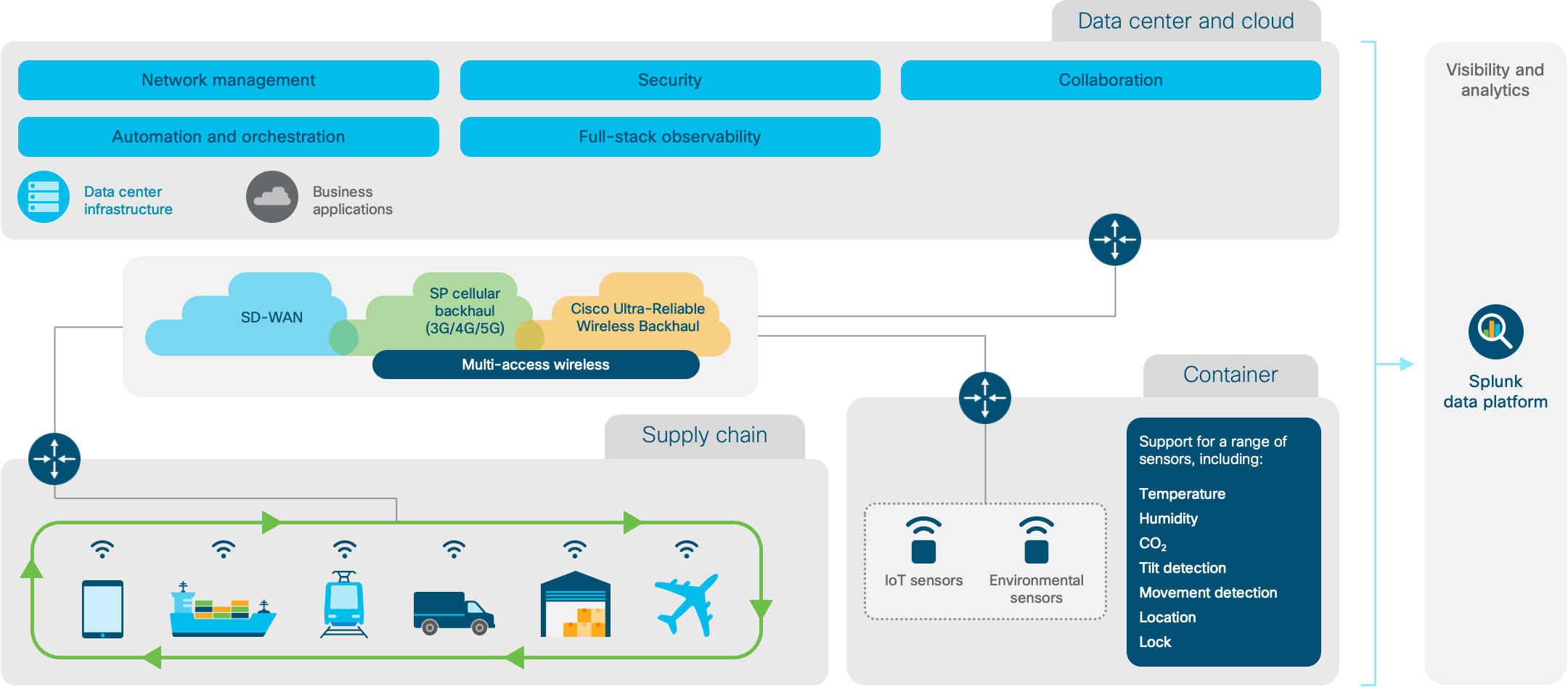Click the light blue arrow toward Visibility and analytics
Viewport: 1568px width, 687px height.
1396,364
